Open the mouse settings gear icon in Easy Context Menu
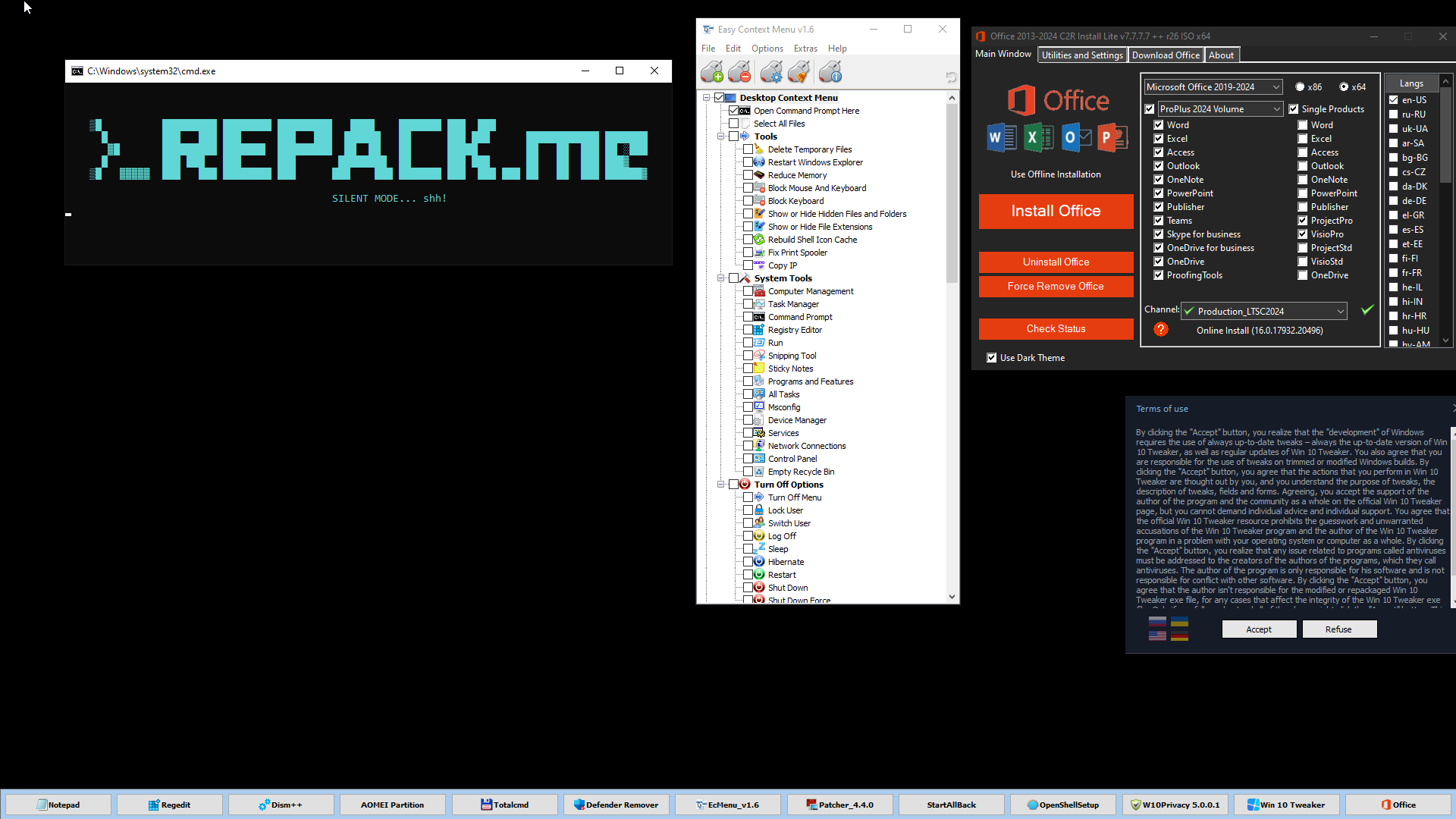The width and height of the screenshot is (1456, 819). click(771, 72)
